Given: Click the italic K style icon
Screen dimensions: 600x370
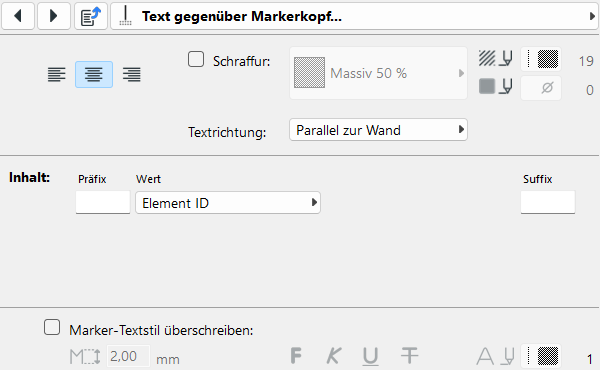Looking at the screenshot, I should click(334, 356).
